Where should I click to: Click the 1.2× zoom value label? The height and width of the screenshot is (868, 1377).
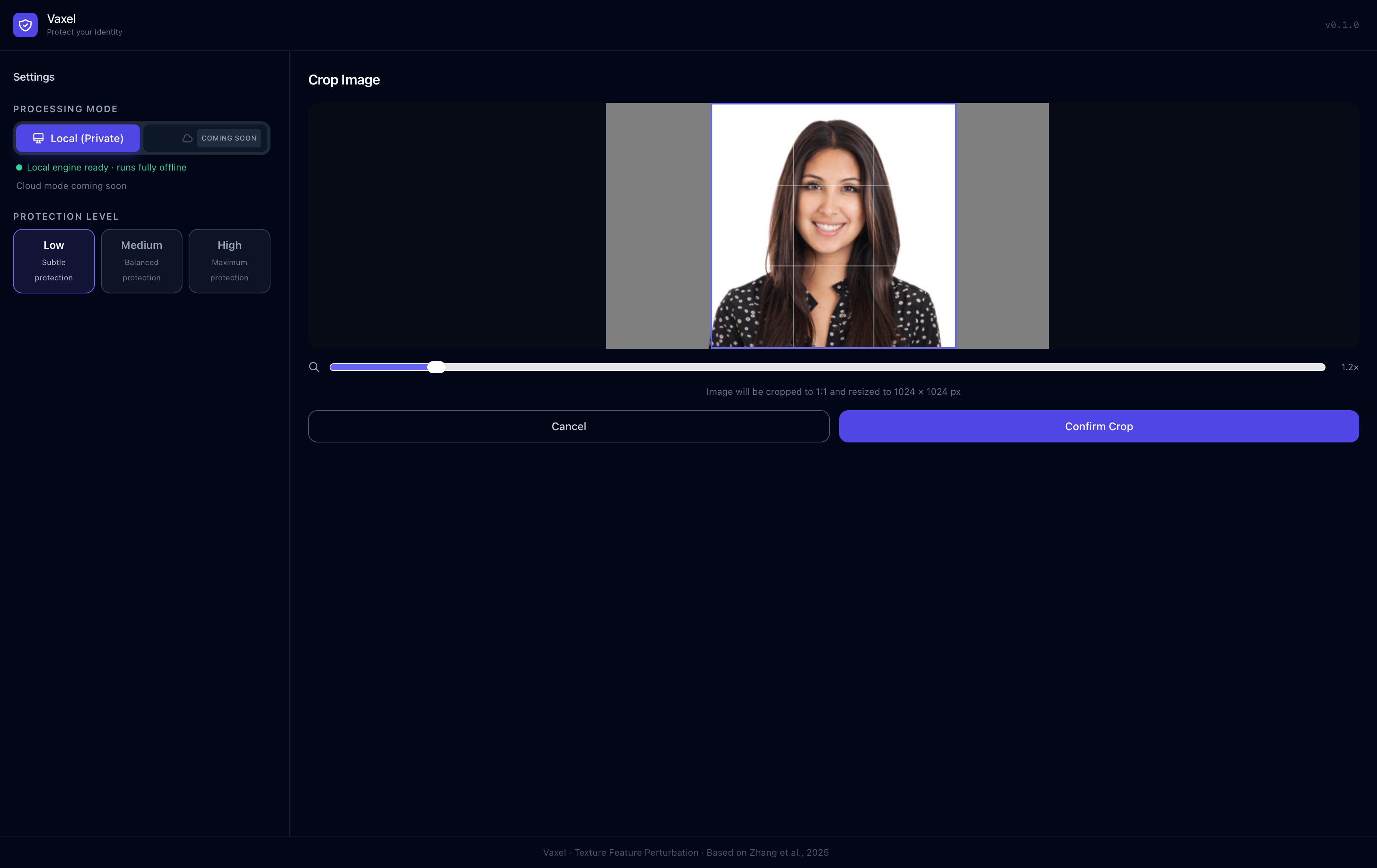(1350, 367)
